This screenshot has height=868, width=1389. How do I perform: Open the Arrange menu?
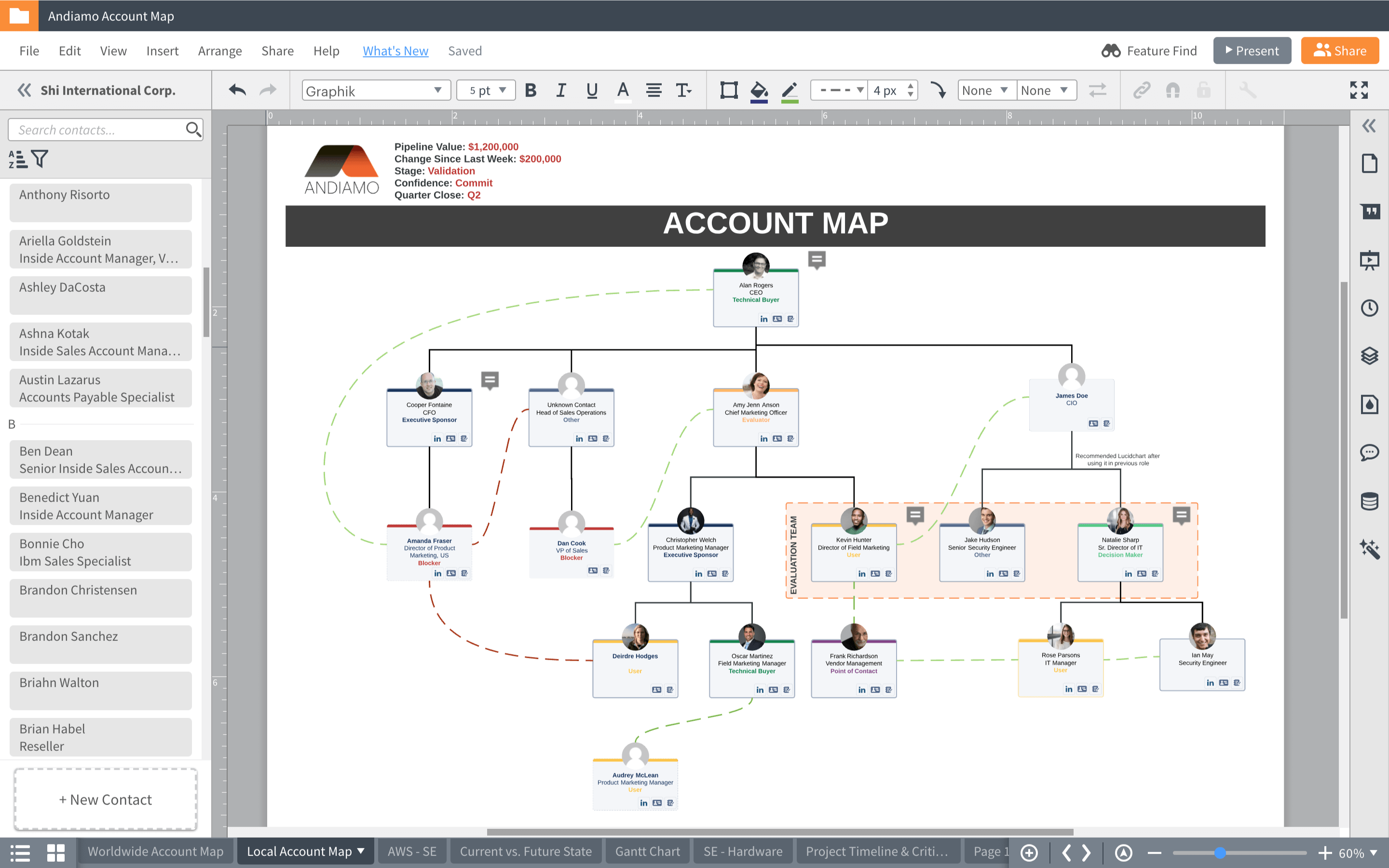[x=220, y=51]
